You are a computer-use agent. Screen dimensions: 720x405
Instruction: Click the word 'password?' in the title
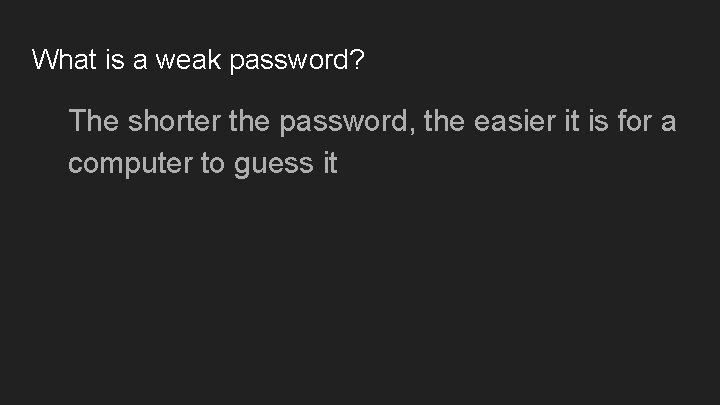[x=297, y=61]
